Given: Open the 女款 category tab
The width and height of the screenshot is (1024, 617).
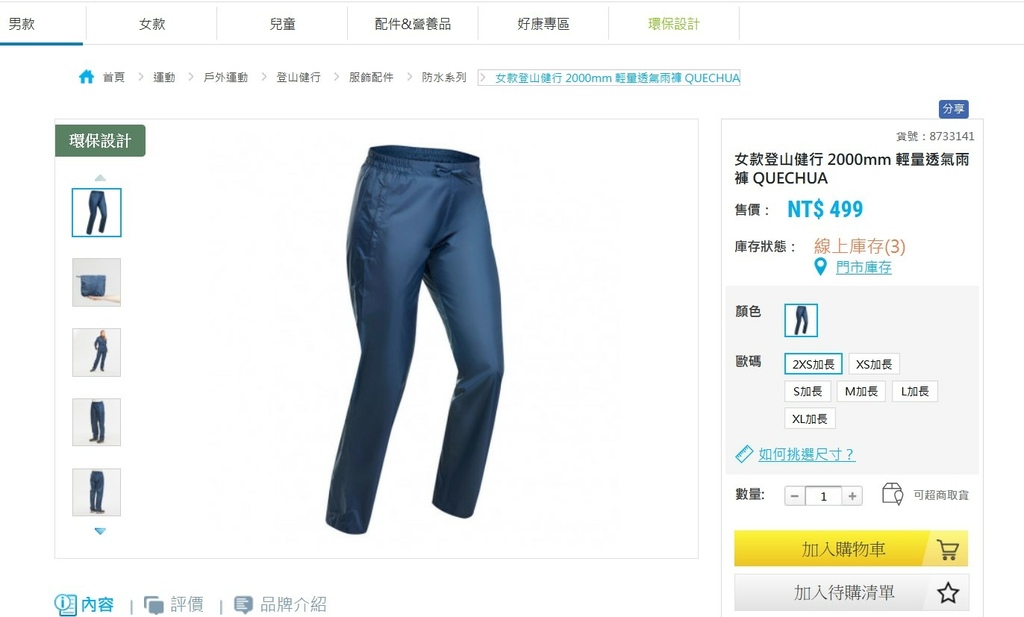Looking at the screenshot, I should pos(152,24).
